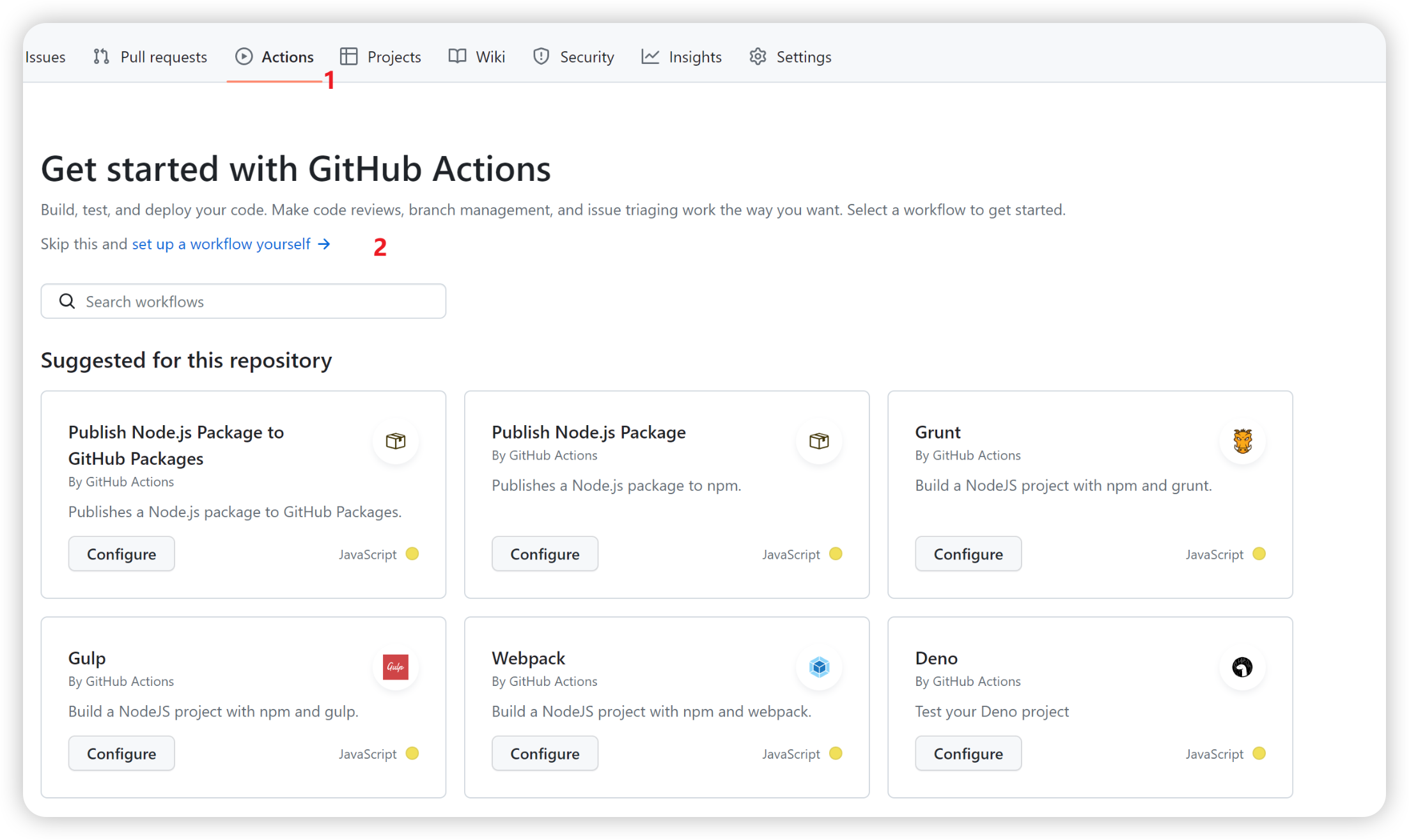1409x840 pixels.
Task: Click the magnifier icon in Search workflows
Action: point(67,301)
